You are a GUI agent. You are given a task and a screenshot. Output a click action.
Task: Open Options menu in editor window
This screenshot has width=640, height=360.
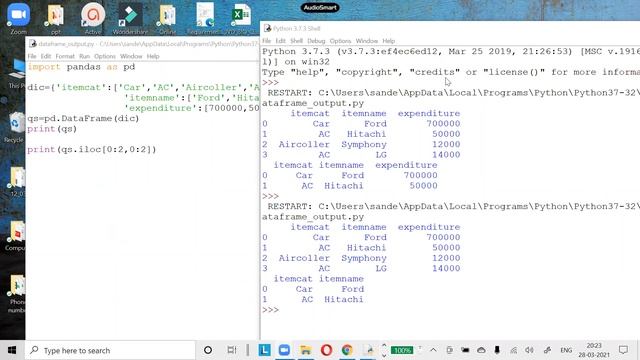click(x=105, y=56)
